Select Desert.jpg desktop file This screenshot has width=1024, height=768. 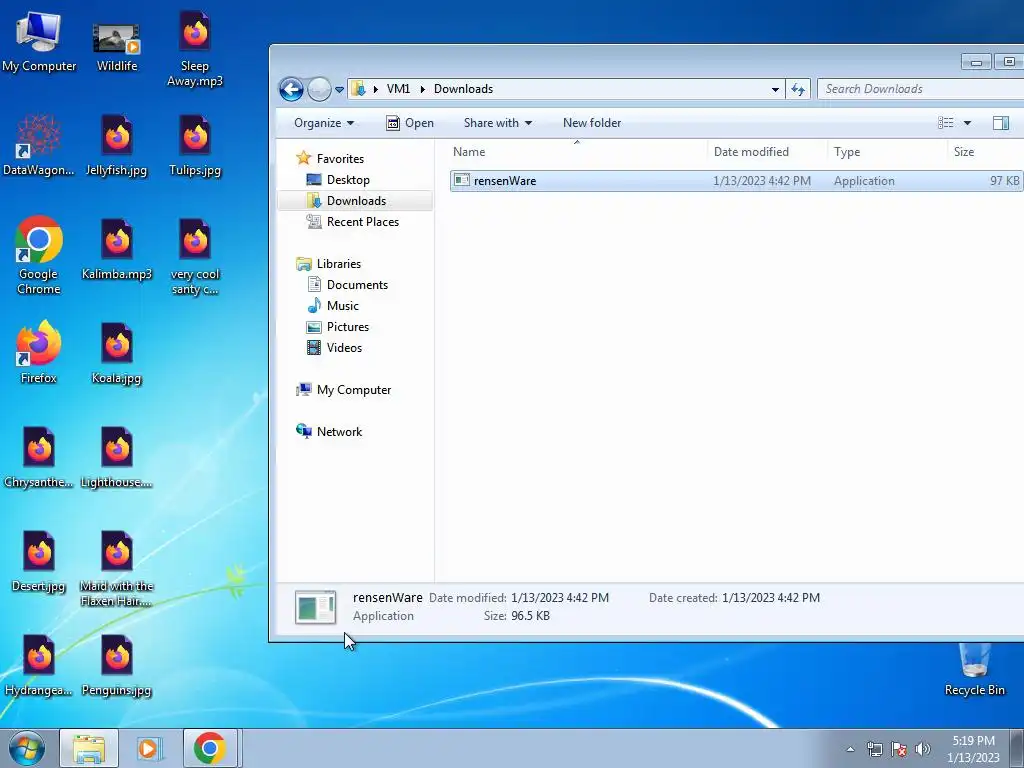point(39,561)
